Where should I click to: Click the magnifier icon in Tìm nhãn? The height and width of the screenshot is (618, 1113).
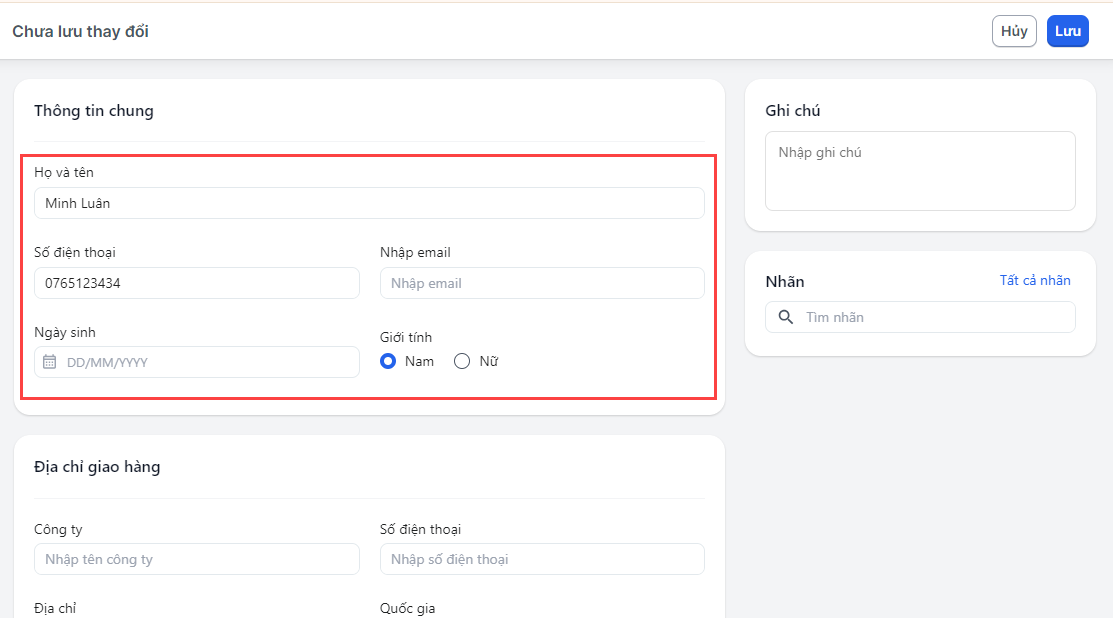click(x=786, y=317)
